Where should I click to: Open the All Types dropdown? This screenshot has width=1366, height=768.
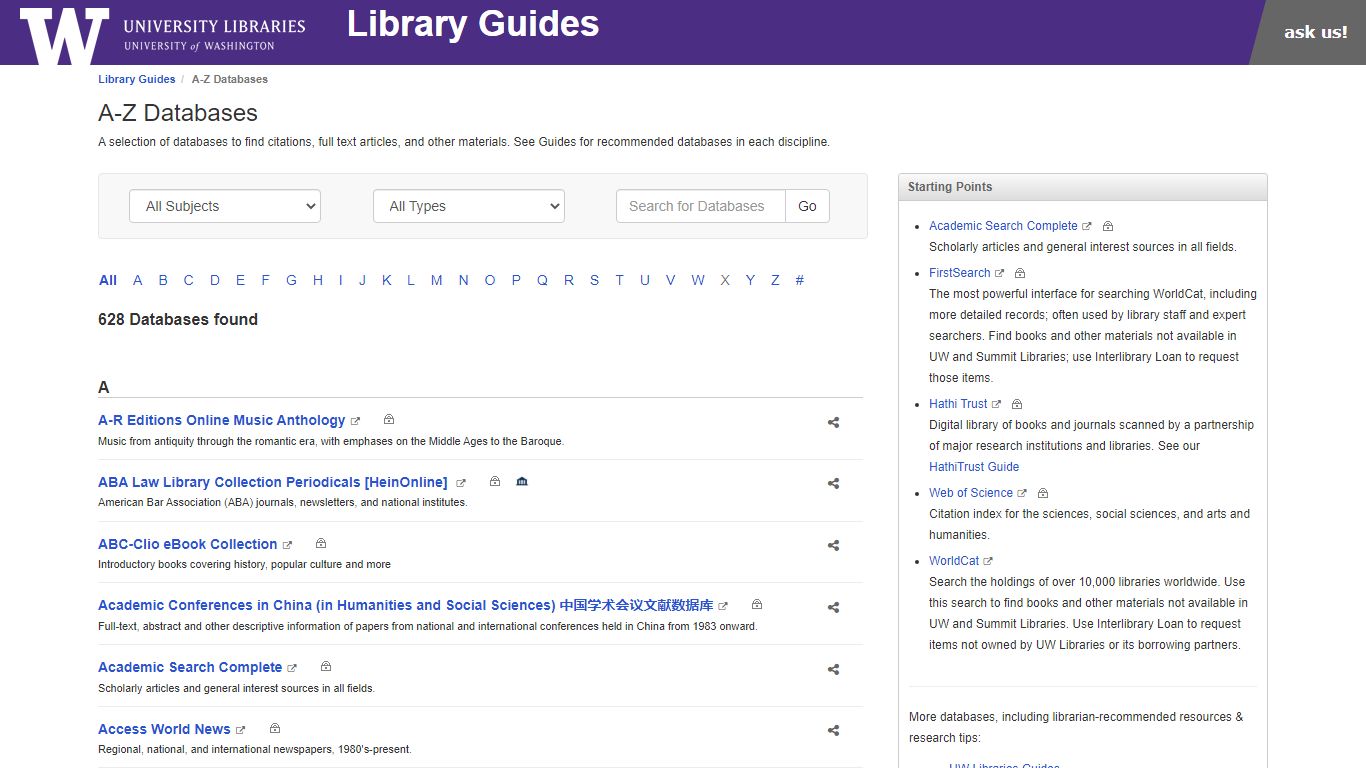(x=469, y=206)
